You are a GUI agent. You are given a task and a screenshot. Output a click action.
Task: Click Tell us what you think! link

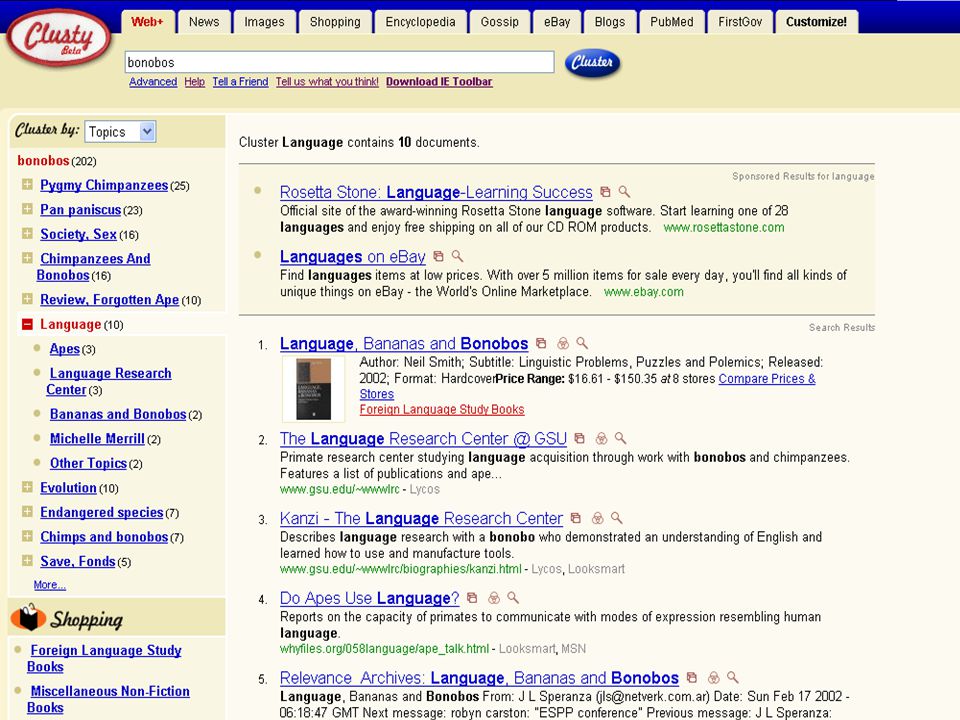click(327, 81)
